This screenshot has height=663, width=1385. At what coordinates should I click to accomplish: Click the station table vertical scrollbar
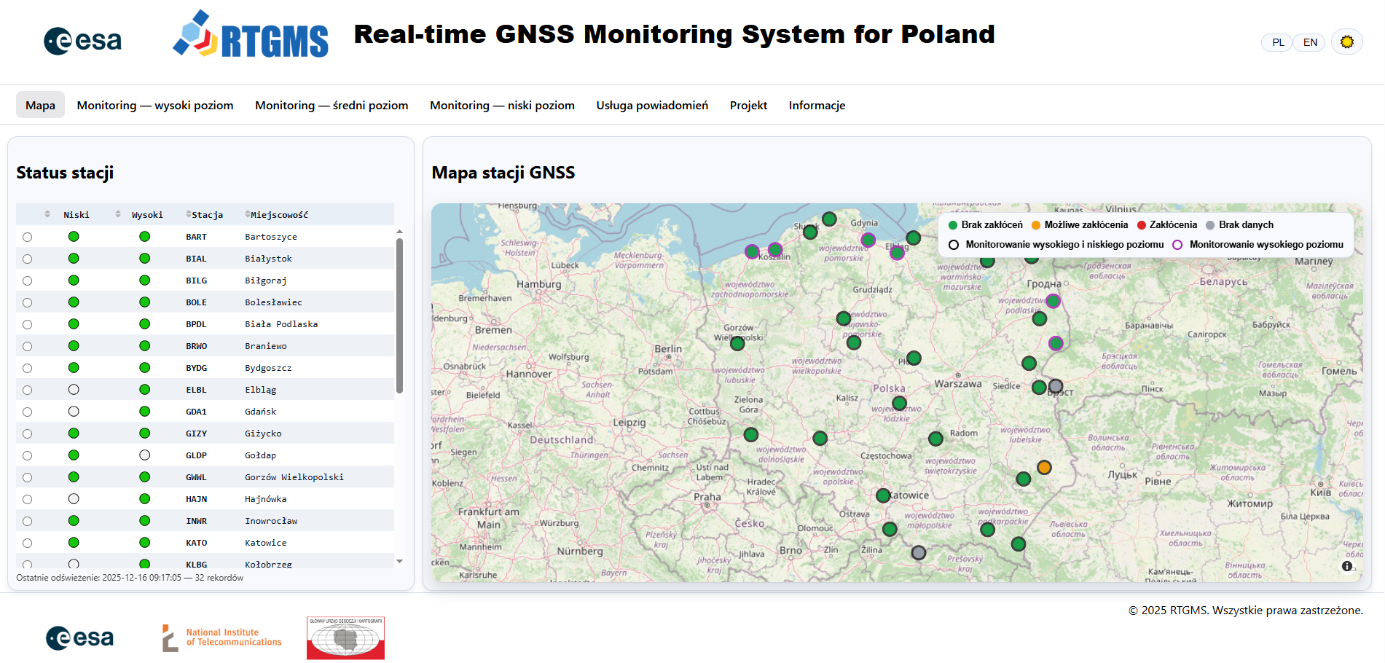click(x=400, y=315)
